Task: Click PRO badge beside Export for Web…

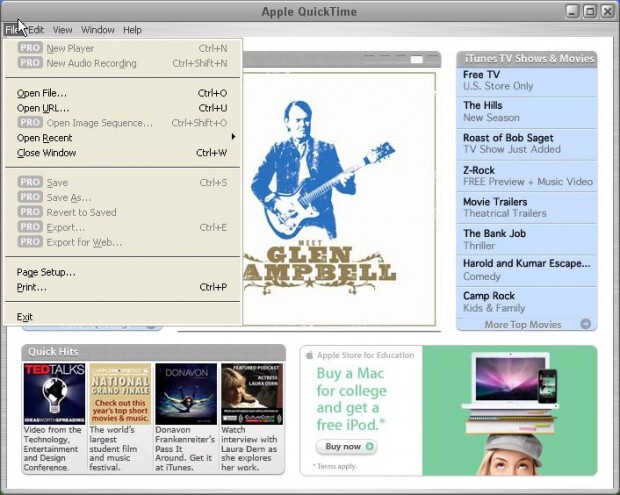Action: point(30,242)
